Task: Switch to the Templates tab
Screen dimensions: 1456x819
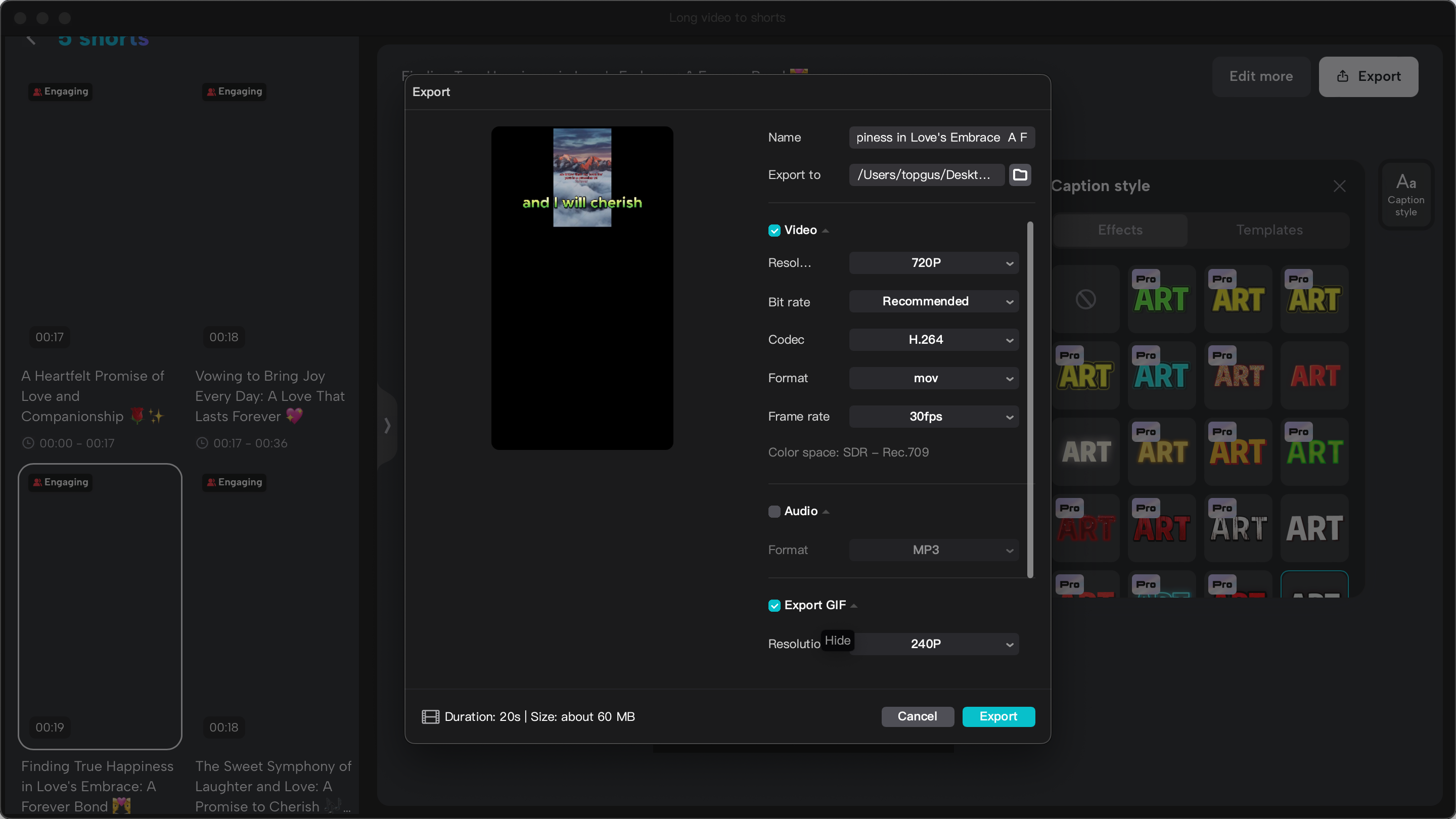Action: tap(1269, 230)
